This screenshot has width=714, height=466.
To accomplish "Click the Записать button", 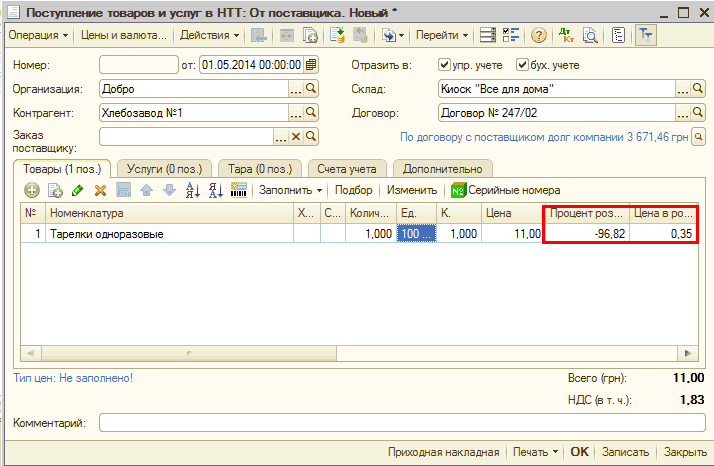I will pyautogui.click(x=625, y=452).
